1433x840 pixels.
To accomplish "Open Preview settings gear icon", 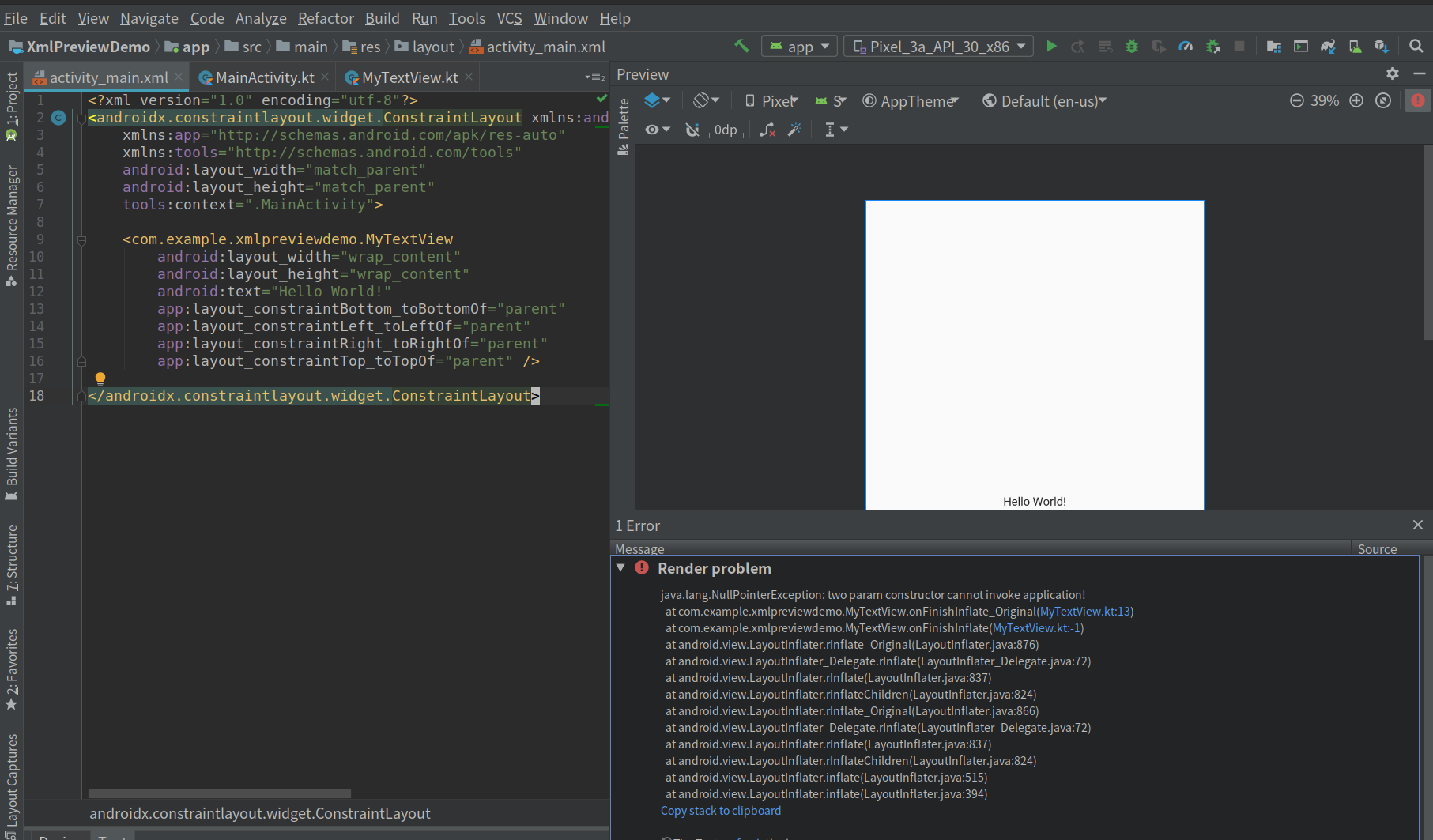I will click(1392, 73).
